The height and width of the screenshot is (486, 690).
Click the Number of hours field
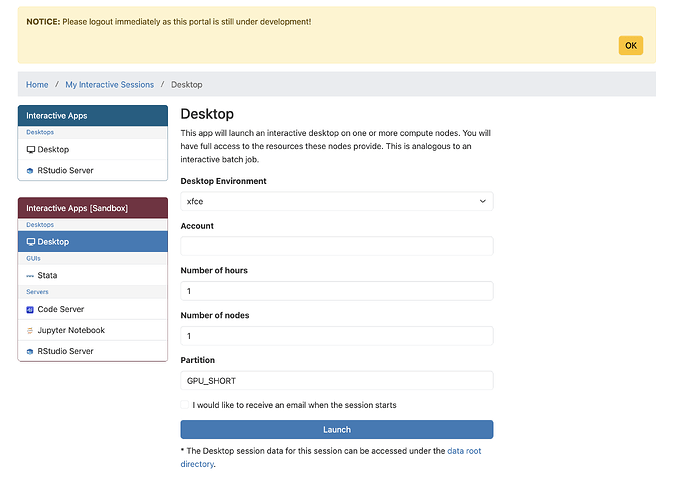click(x=337, y=291)
